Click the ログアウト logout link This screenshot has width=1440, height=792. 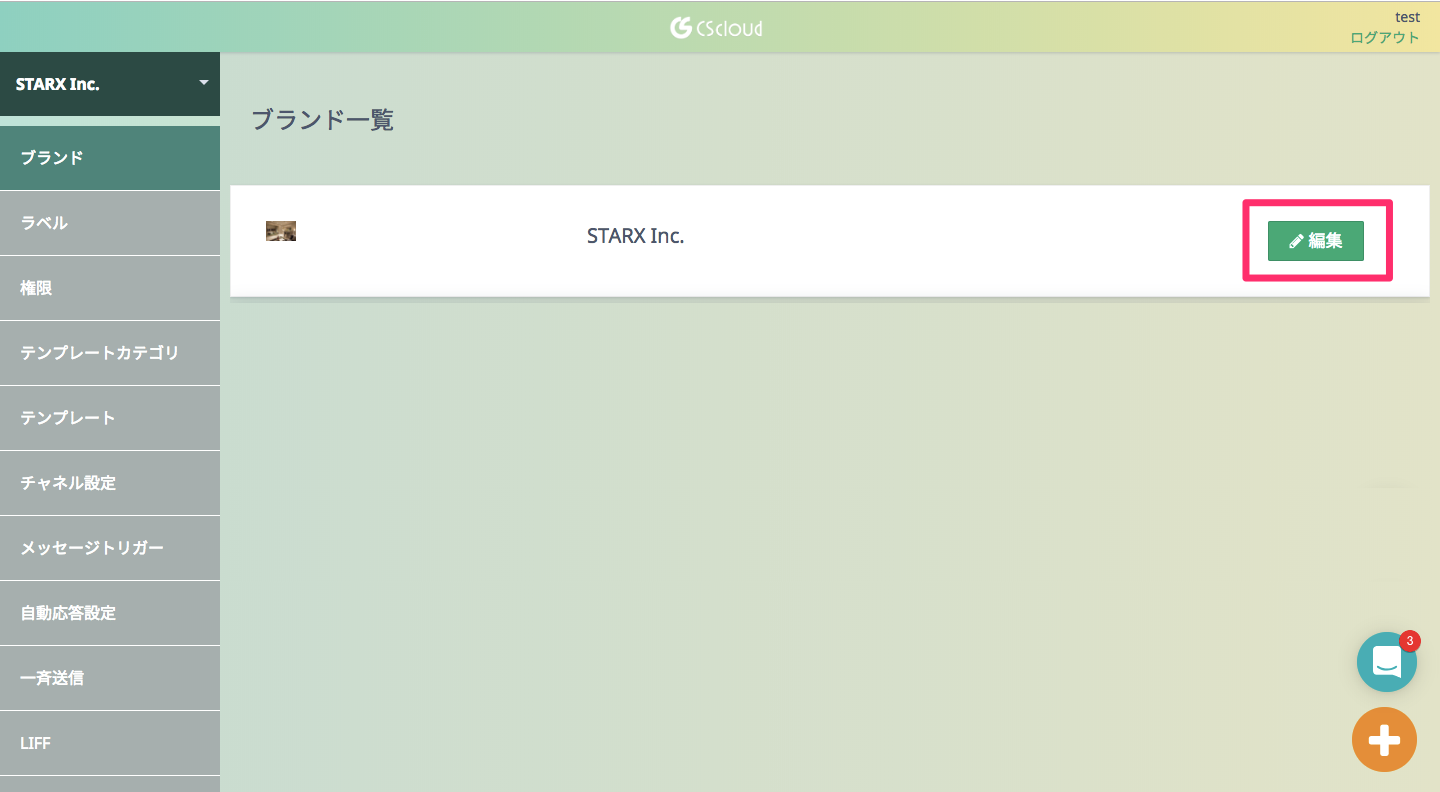(x=1384, y=38)
